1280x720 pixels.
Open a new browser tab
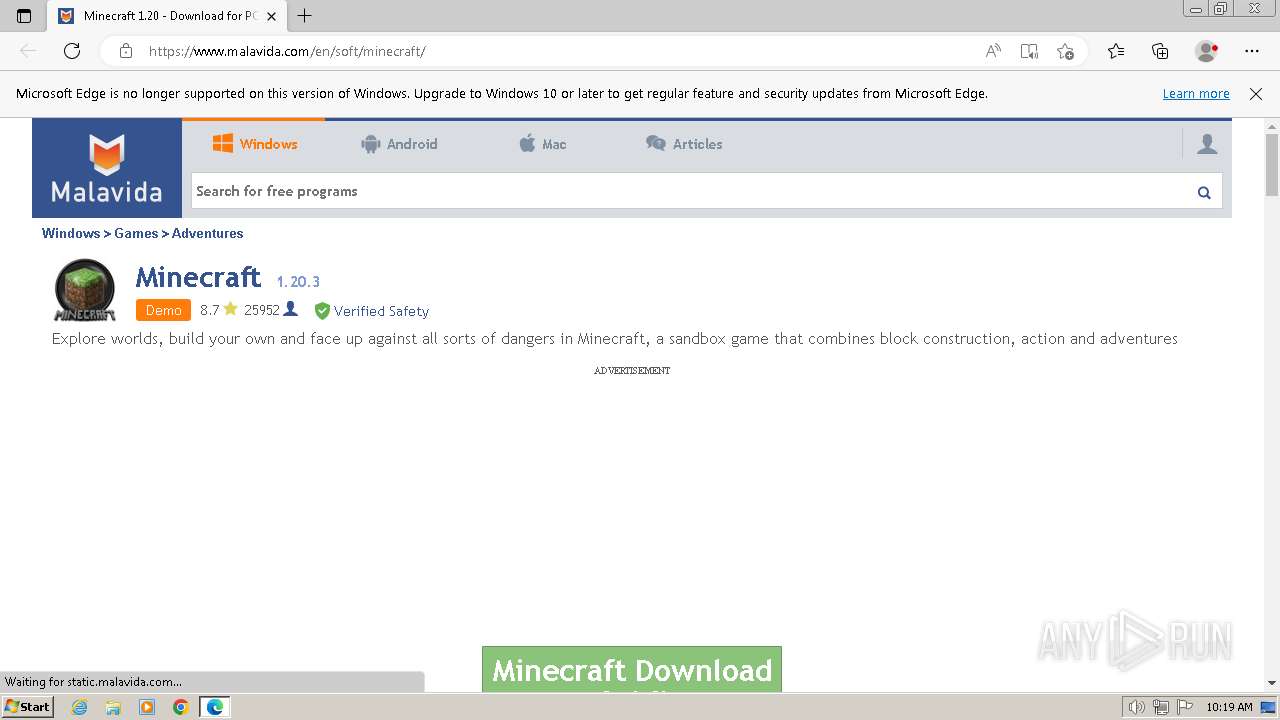coord(305,16)
